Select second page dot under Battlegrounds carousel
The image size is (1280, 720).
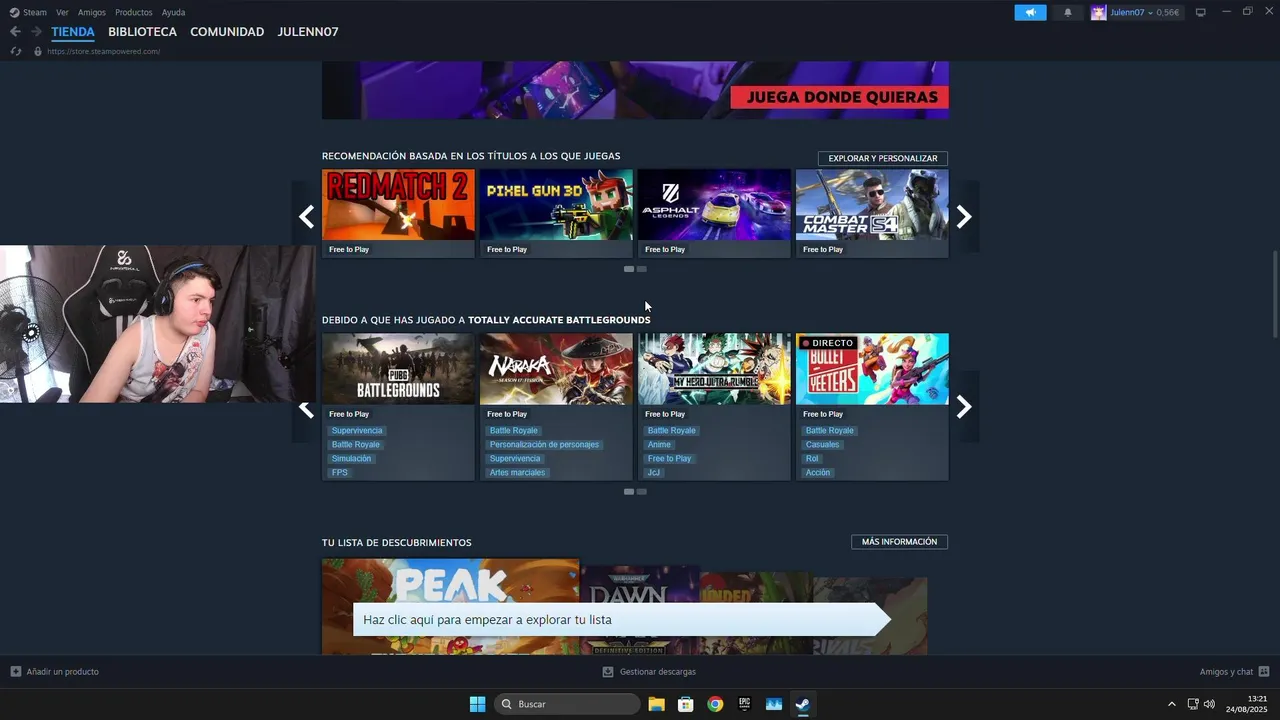coord(642,492)
